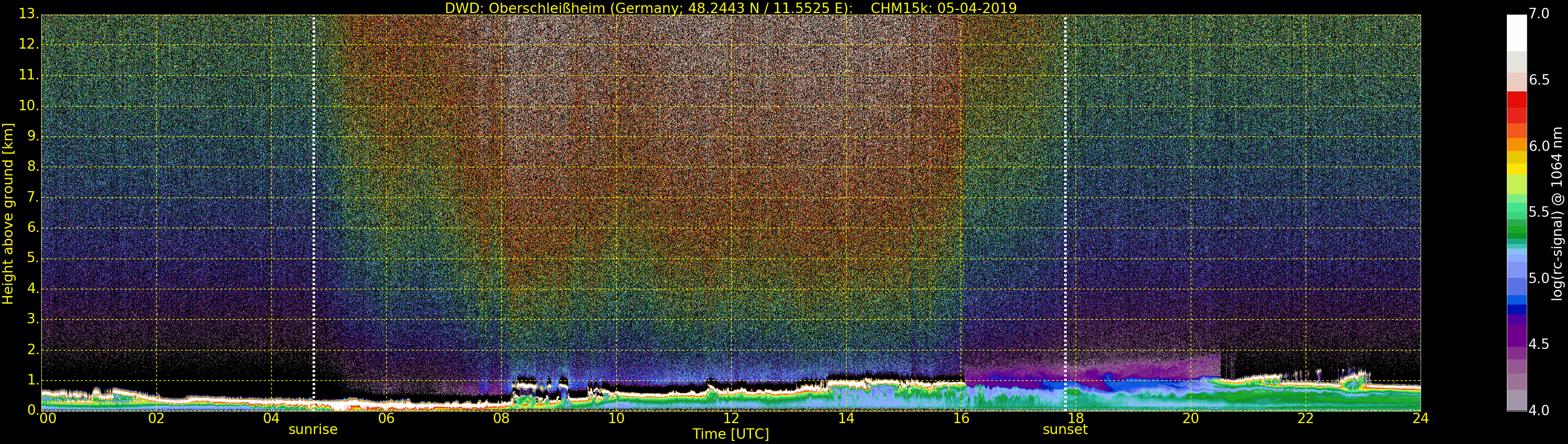Viewport: 1568px width, 444px height.
Task: Select the white dotted sunset line in the plot
Action: click(1065, 213)
